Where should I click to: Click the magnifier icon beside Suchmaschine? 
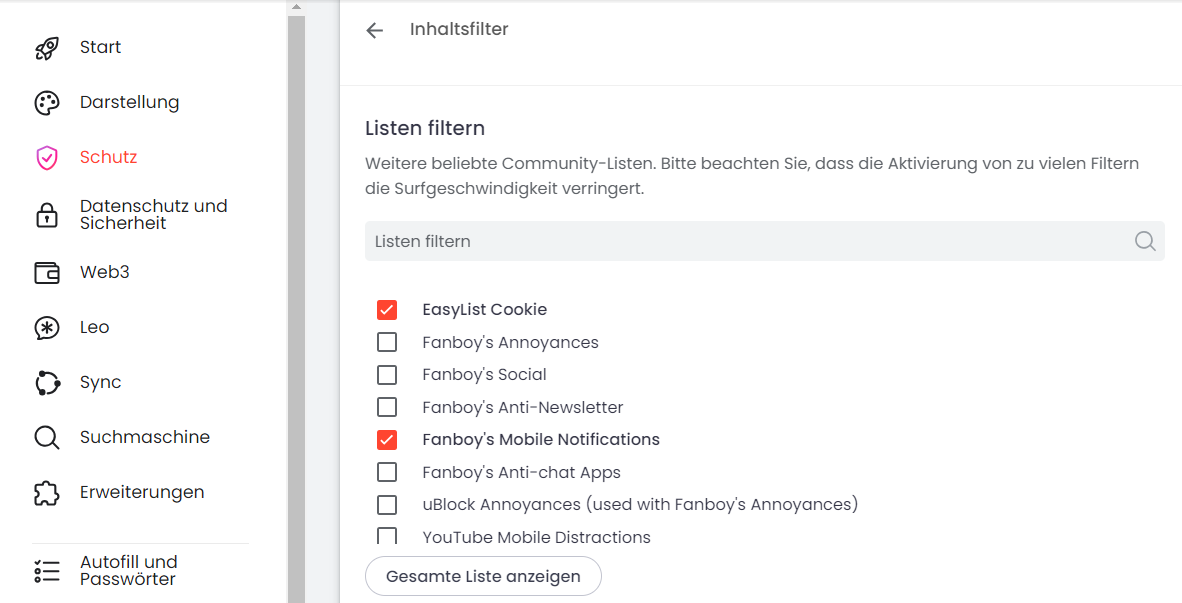click(x=47, y=438)
